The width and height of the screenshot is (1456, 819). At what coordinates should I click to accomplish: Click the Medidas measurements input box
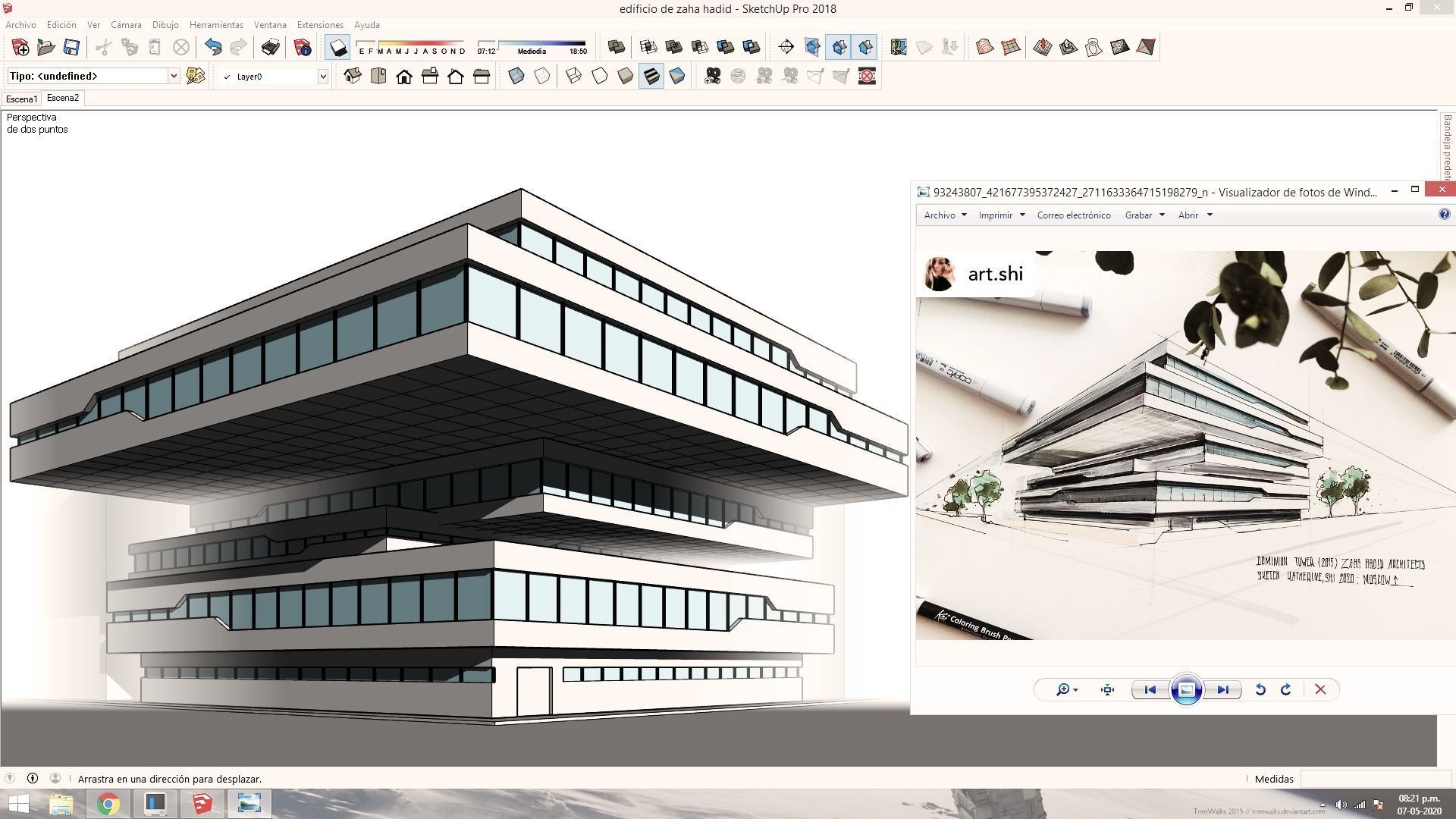tap(1376, 779)
